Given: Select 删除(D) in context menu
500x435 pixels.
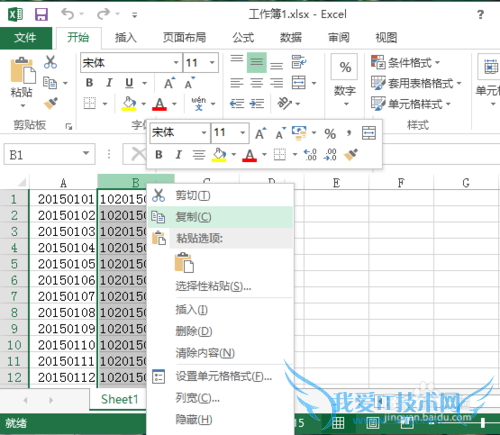Looking at the screenshot, I should 221,331.
